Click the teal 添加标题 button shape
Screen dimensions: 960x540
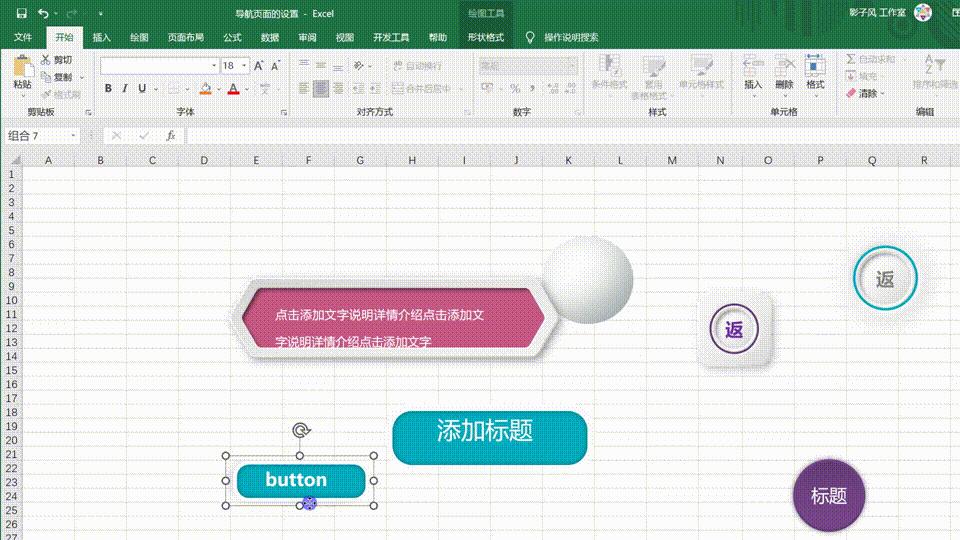pyautogui.click(x=489, y=438)
